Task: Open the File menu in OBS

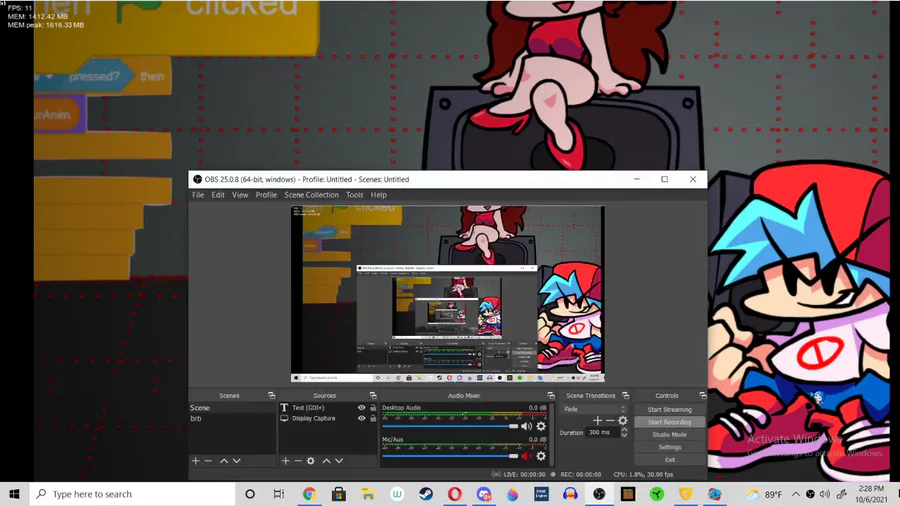Action: click(198, 195)
